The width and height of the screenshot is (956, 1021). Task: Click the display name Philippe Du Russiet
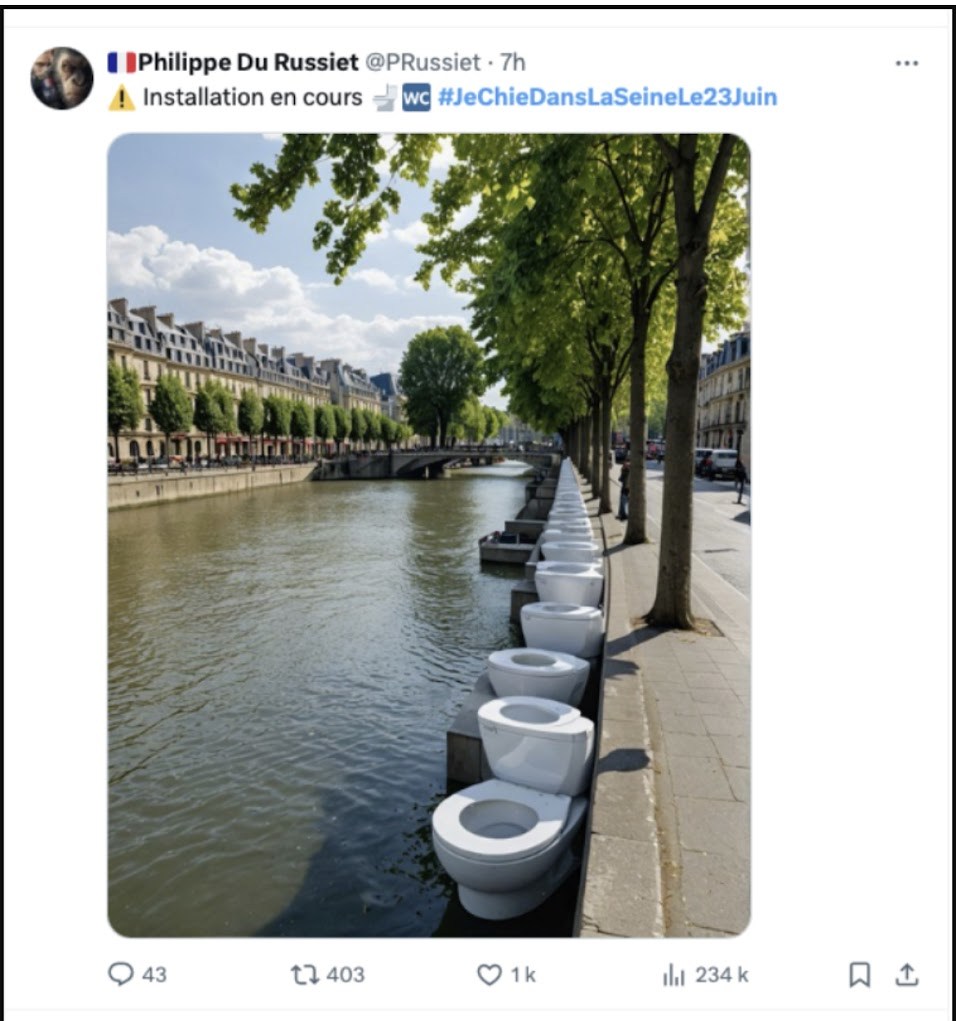tap(248, 63)
